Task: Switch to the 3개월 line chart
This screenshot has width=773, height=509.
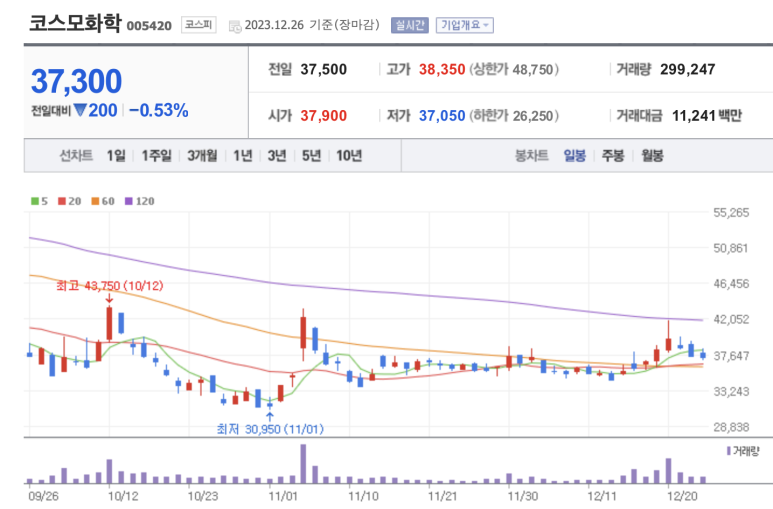Action: coord(202,156)
